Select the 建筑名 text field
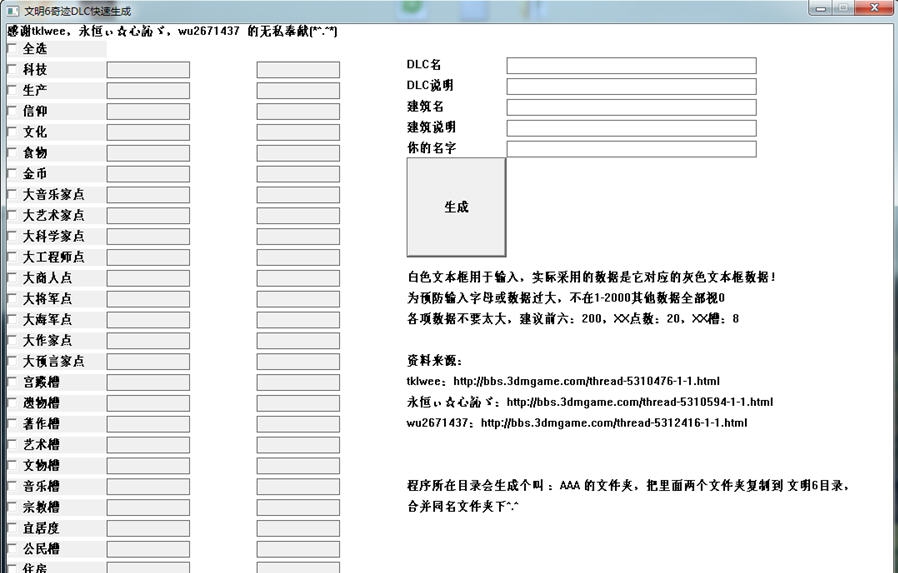 (x=631, y=107)
